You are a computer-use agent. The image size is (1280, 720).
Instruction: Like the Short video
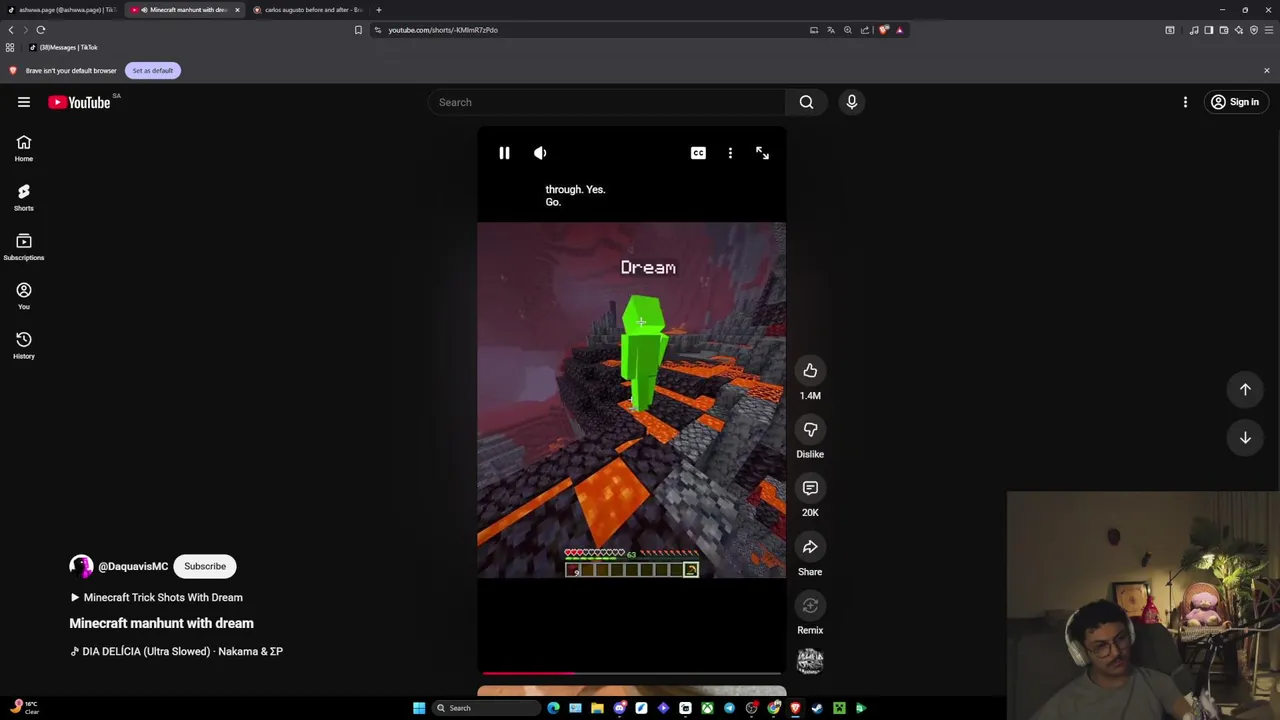click(810, 371)
